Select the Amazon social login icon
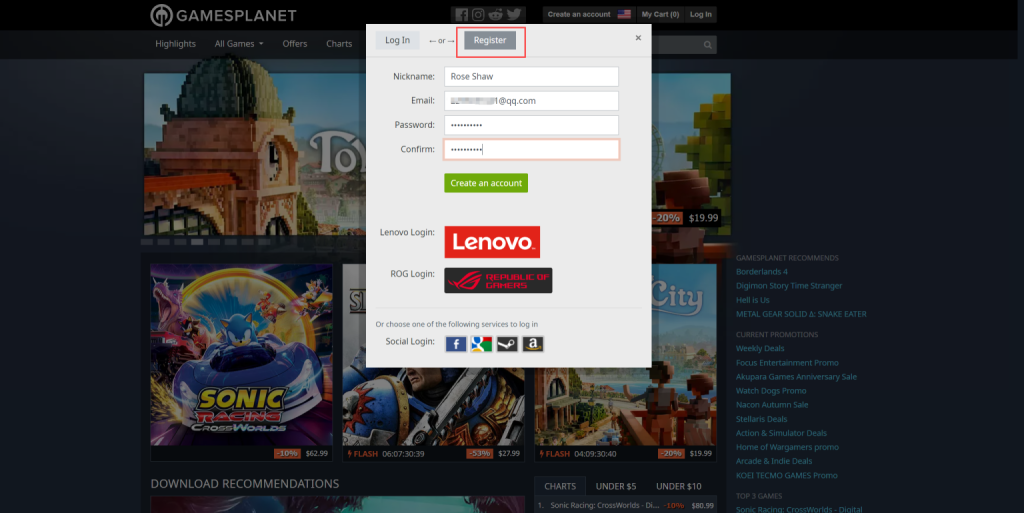Screen dimensions: 1024x513 (x=533, y=343)
